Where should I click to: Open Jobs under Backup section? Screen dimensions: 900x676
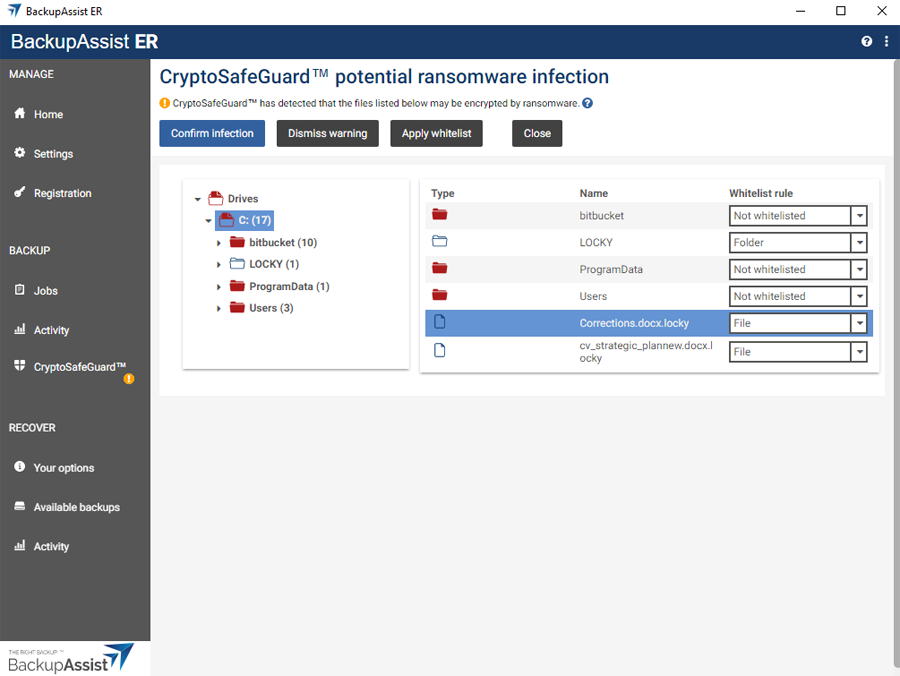[x=45, y=291]
